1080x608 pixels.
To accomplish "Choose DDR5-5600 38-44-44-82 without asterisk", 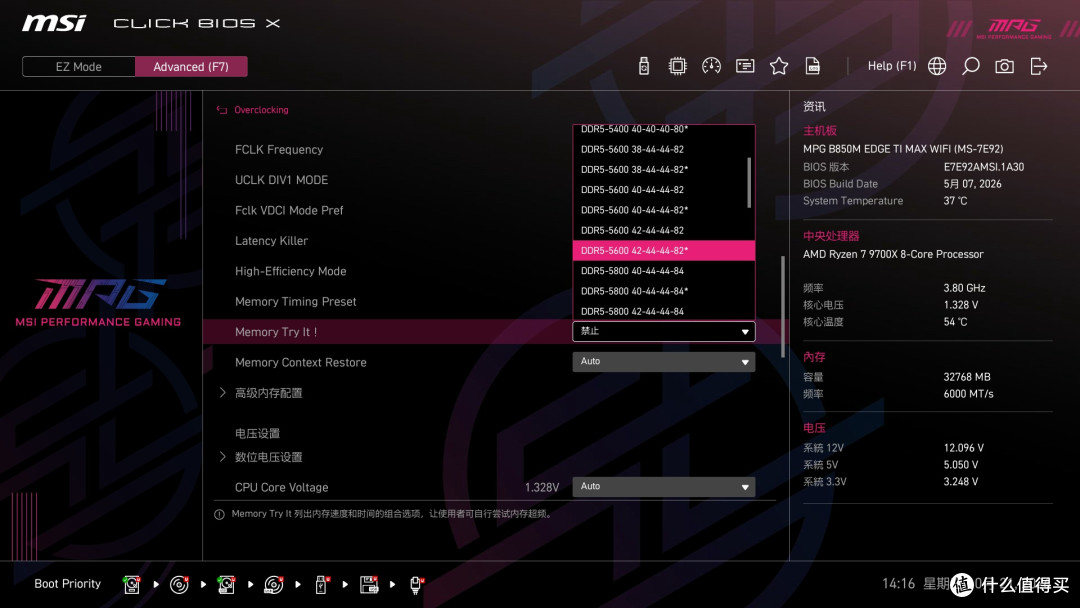I will [663, 149].
